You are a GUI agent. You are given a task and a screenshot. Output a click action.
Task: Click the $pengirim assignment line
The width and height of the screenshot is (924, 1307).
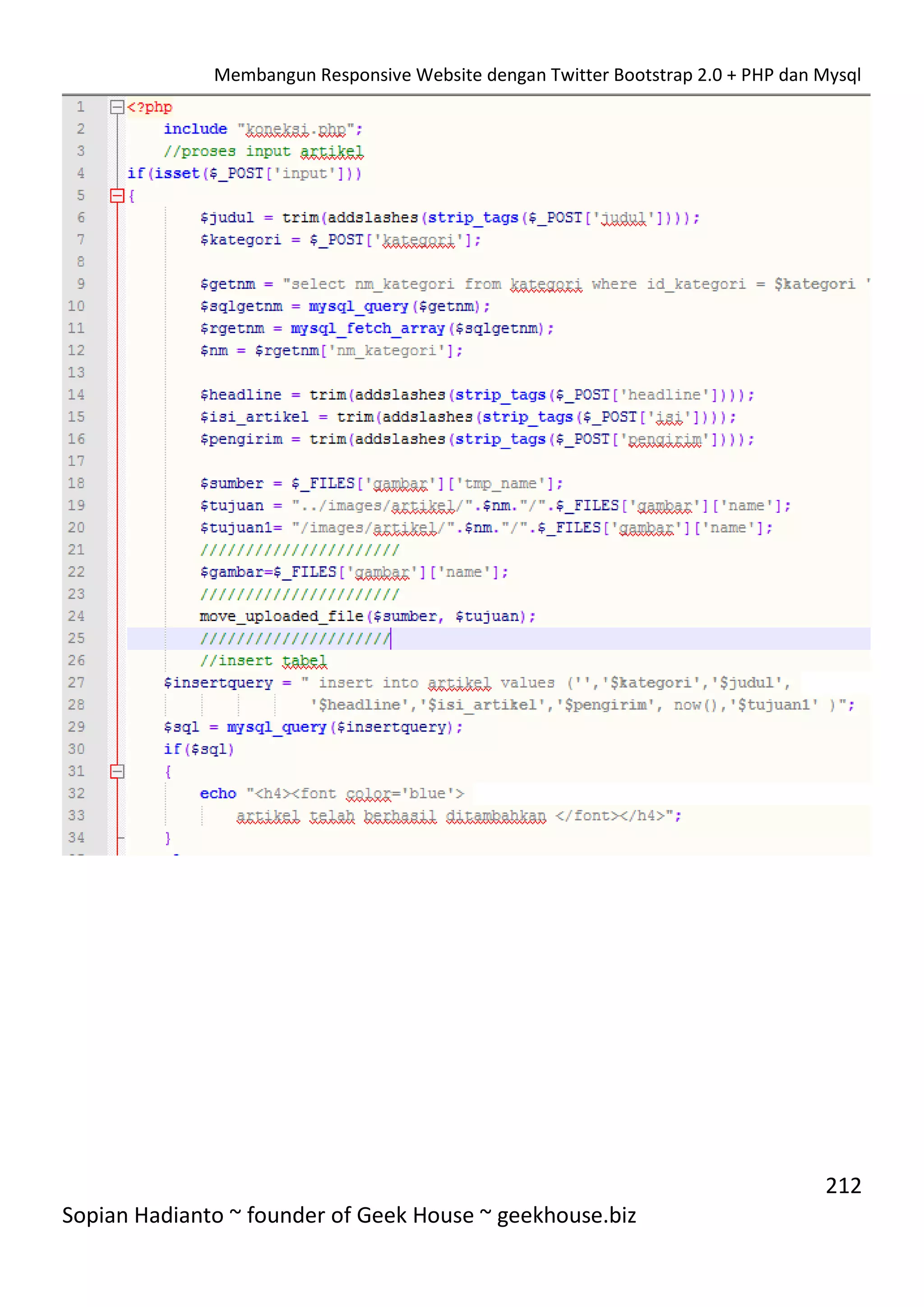pyautogui.click(x=477, y=440)
